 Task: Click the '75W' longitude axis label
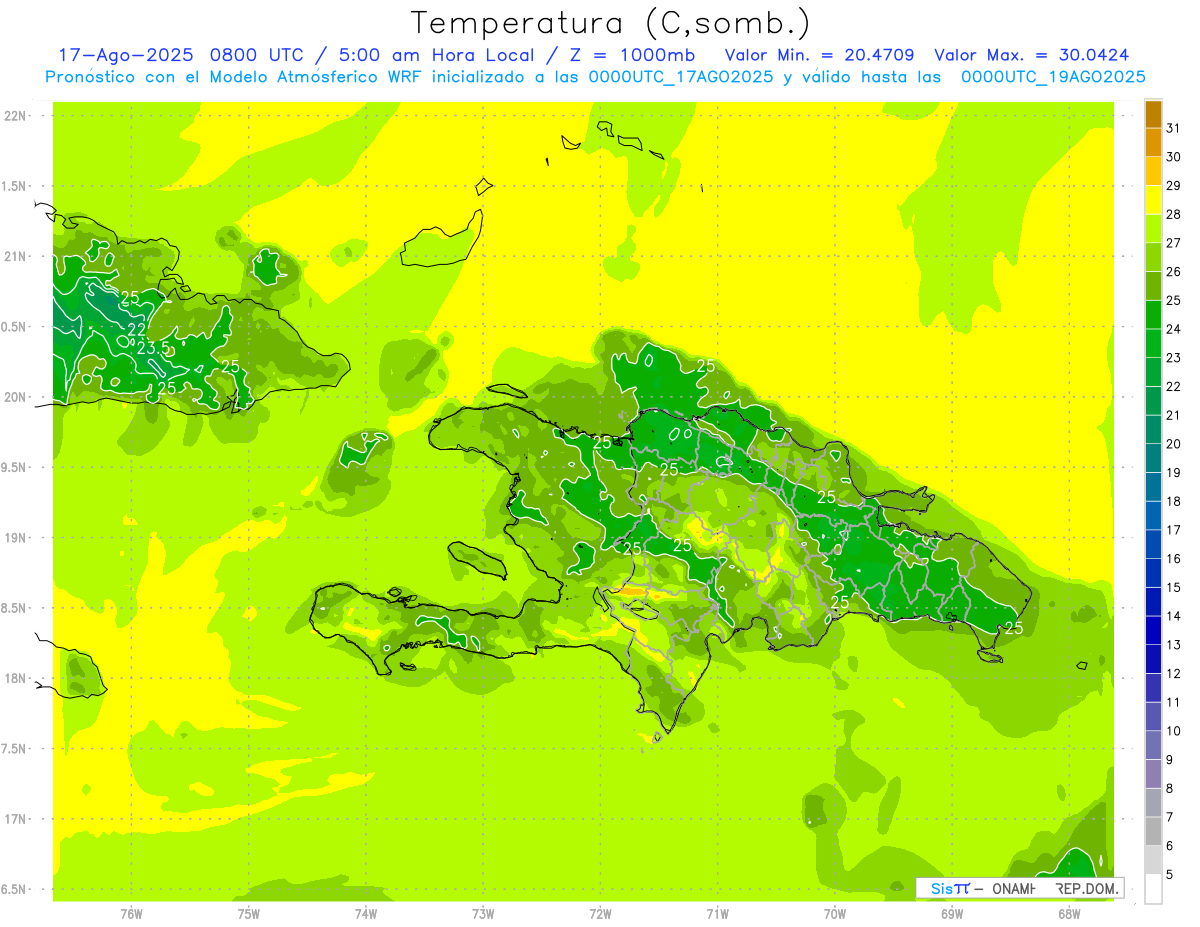click(x=249, y=914)
